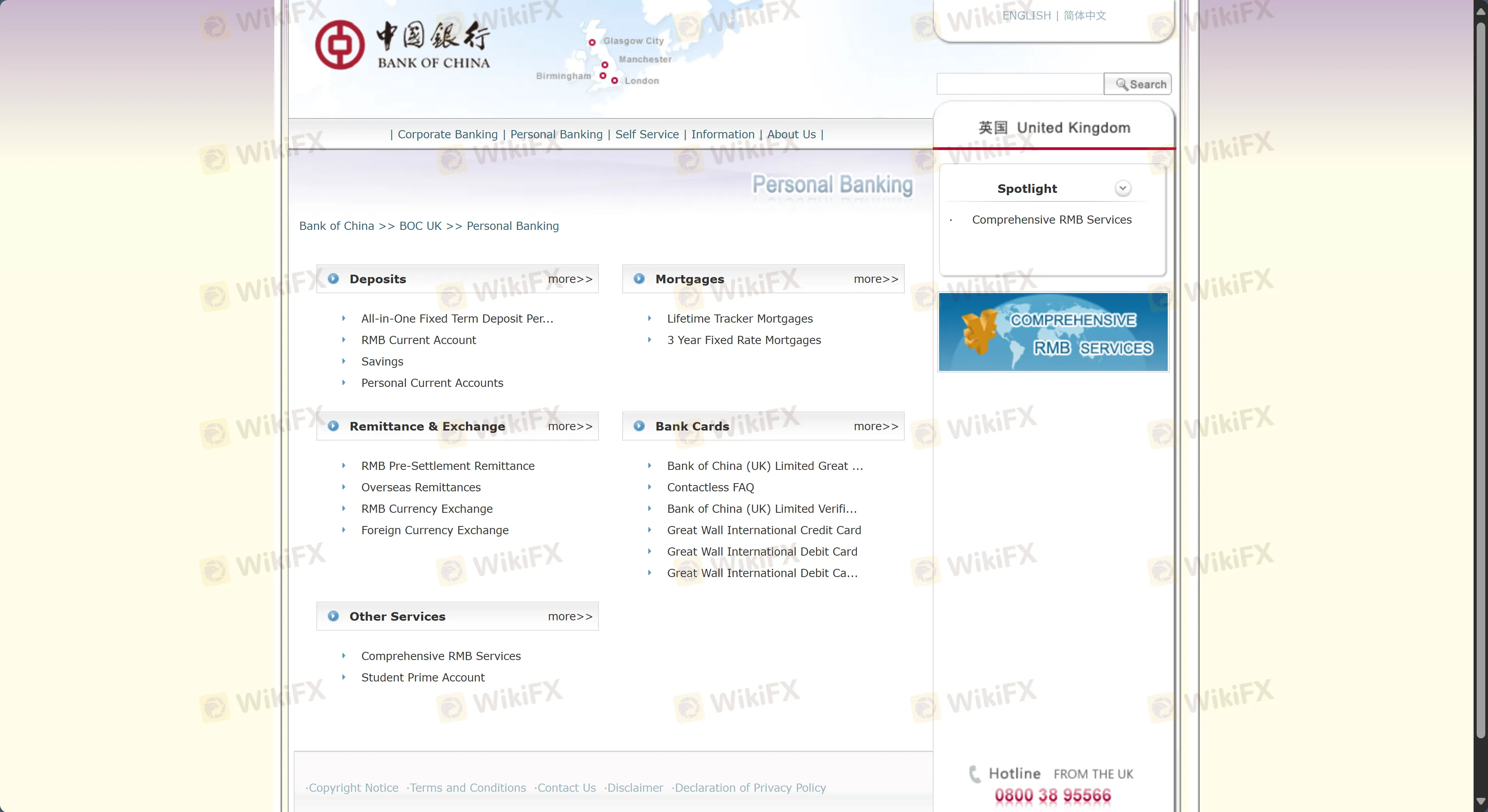1488x812 pixels.
Task: Open the Corporate Banking menu
Action: point(447,134)
